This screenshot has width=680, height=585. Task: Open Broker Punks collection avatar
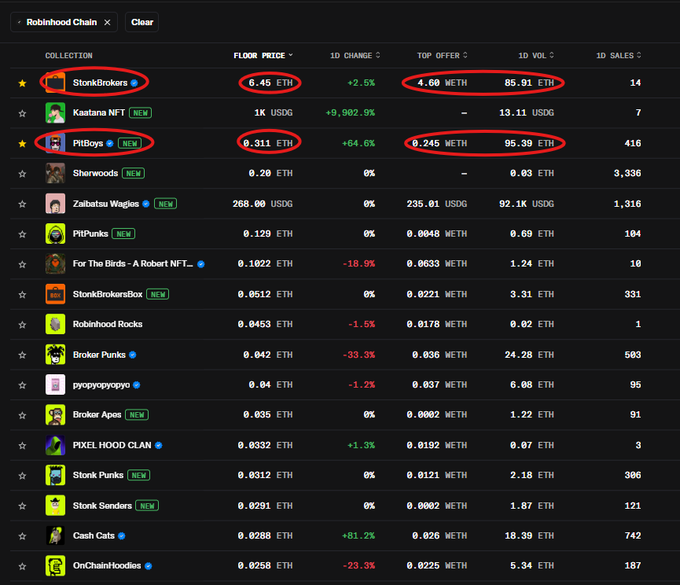point(56,354)
